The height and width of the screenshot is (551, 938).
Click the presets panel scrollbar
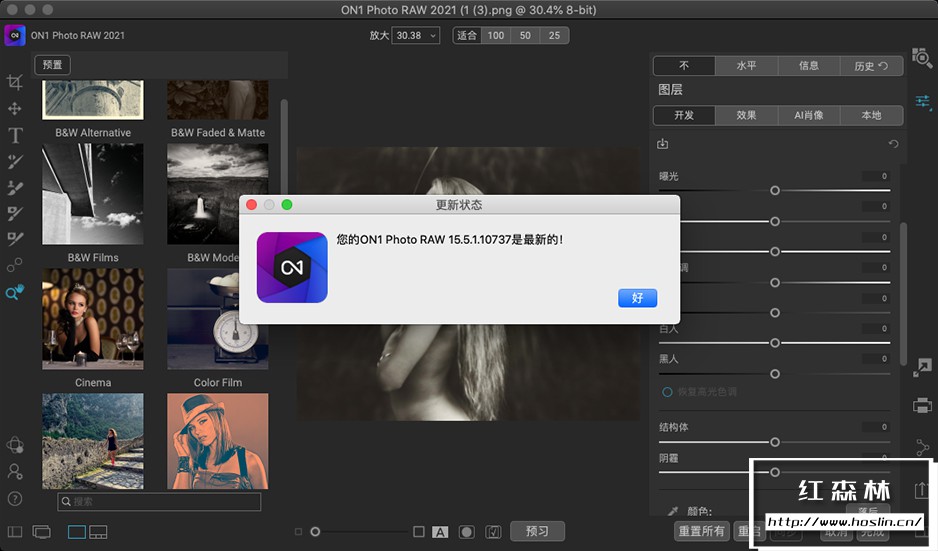pos(284,147)
